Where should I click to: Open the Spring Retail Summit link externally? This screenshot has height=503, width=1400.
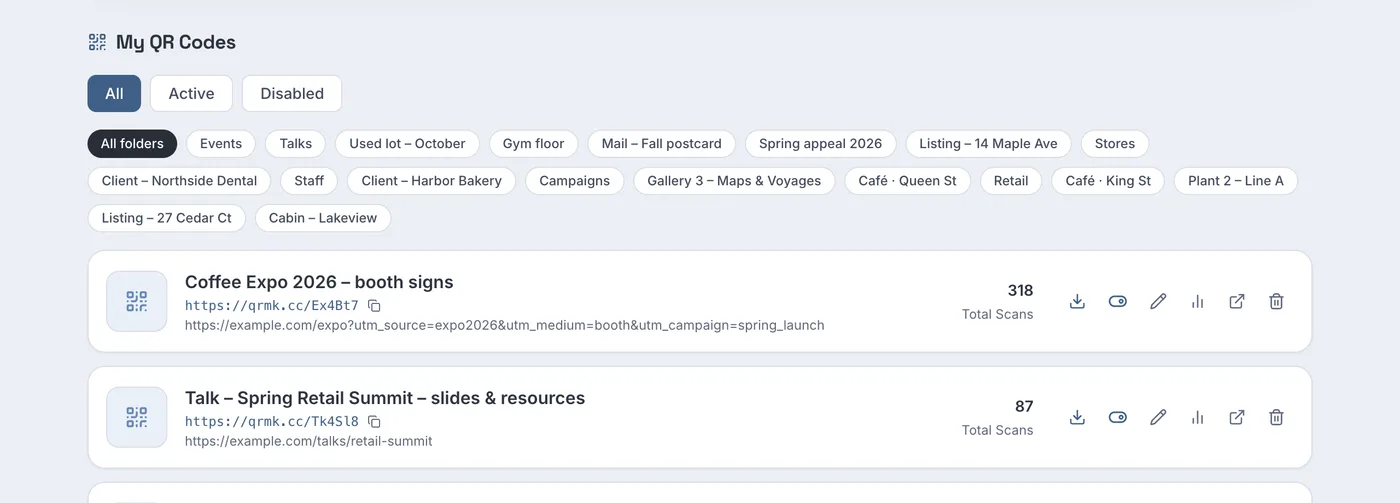(x=1237, y=417)
